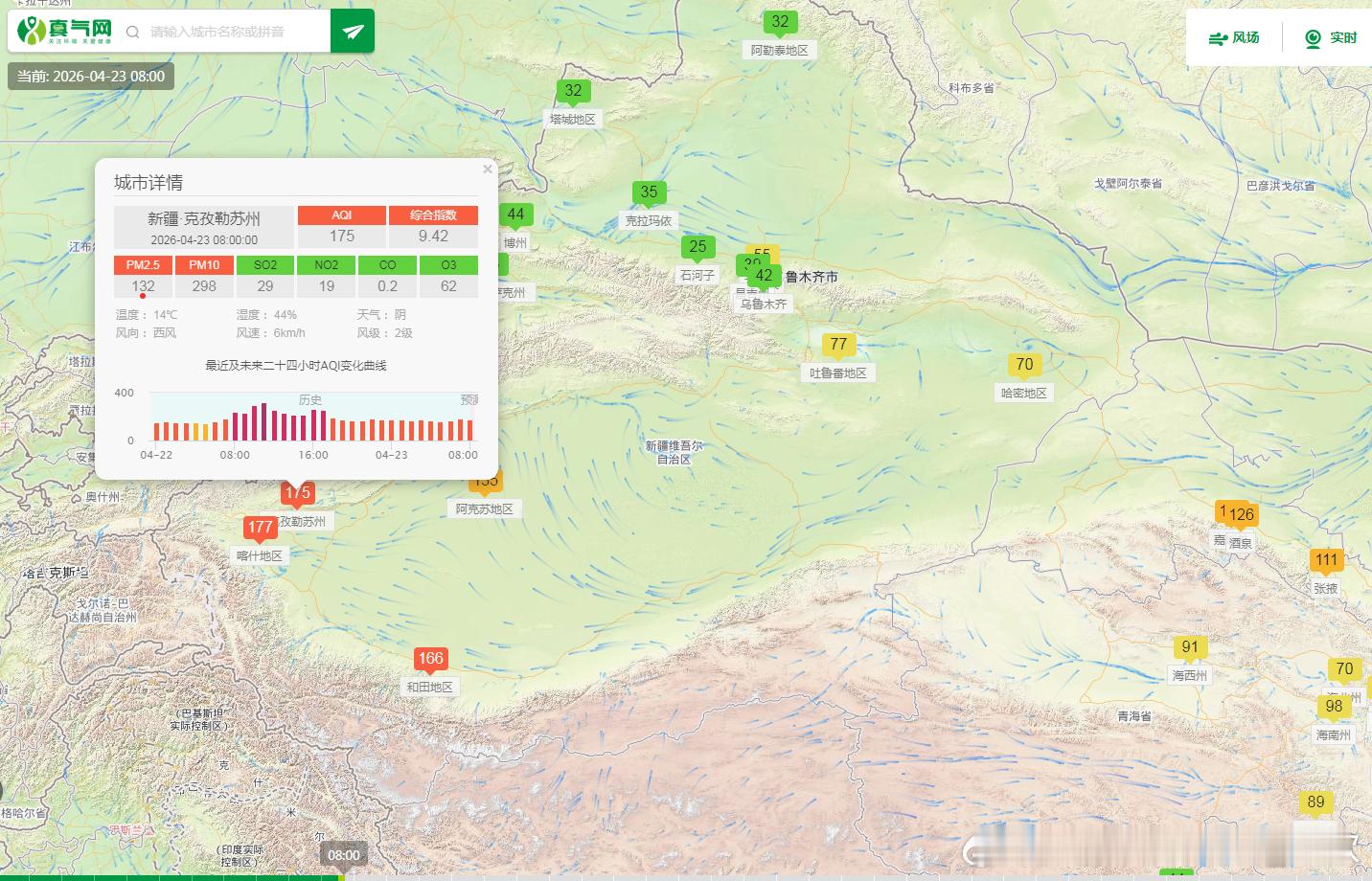
Task: Click the 175 marker for 克孜勒苏州
Action: (x=297, y=494)
